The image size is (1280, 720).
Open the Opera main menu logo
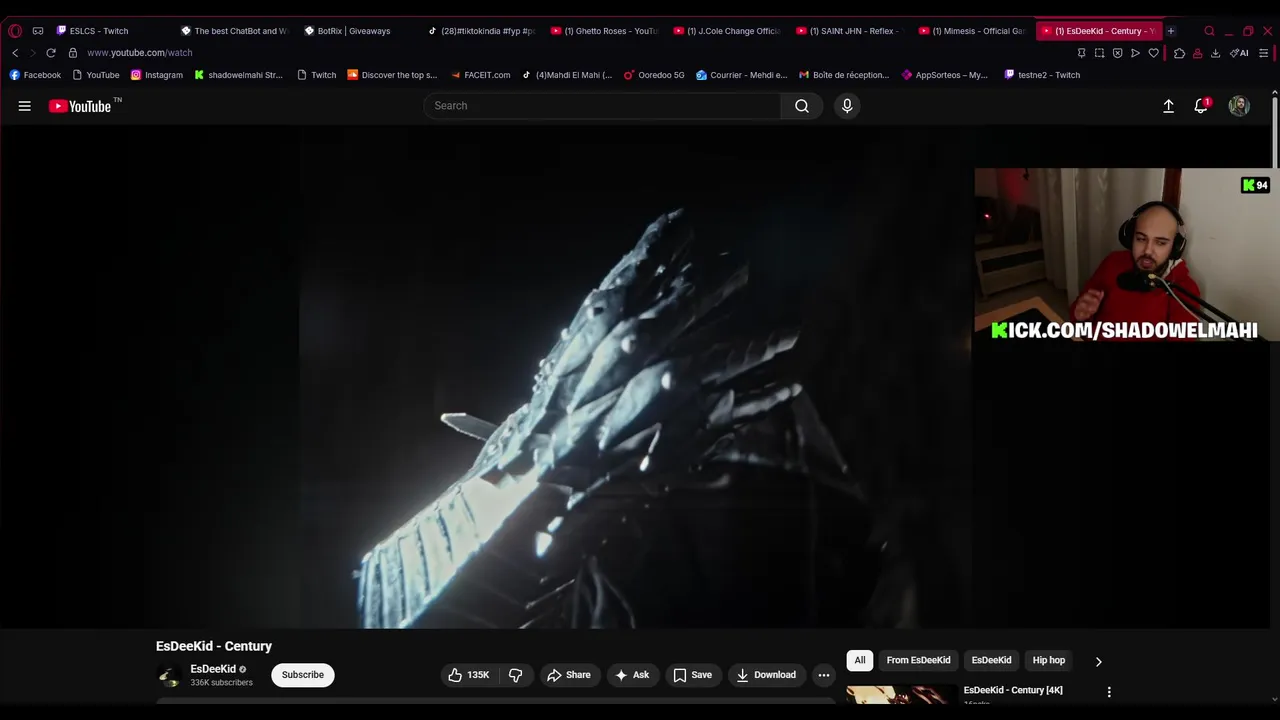coord(15,31)
